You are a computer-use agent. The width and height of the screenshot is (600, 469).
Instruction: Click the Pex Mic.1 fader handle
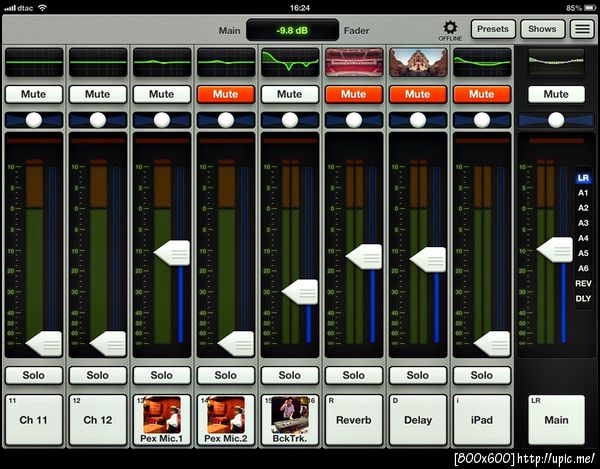click(172, 253)
